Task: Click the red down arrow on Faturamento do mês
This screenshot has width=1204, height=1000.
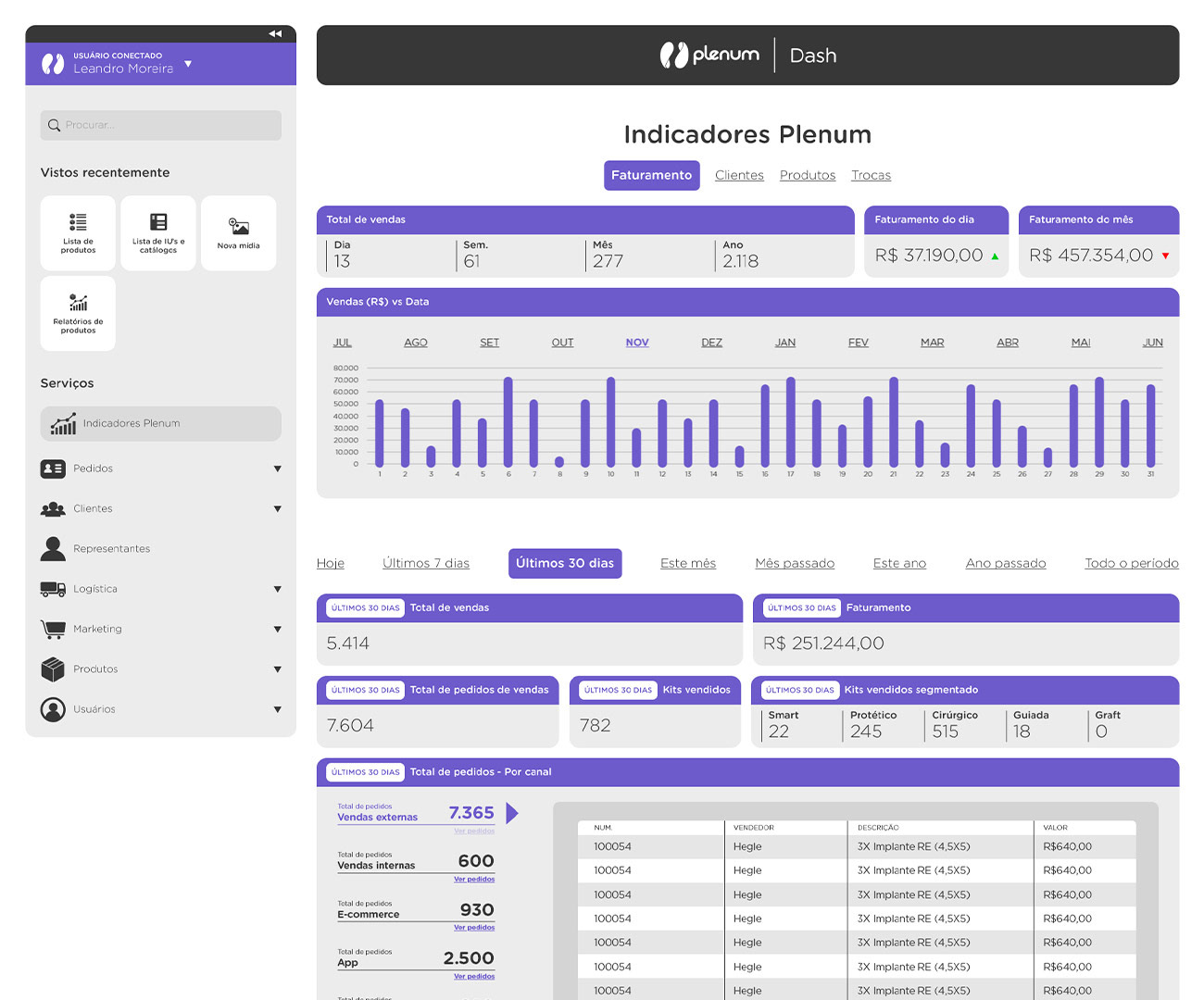Action: [x=1165, y=256]
